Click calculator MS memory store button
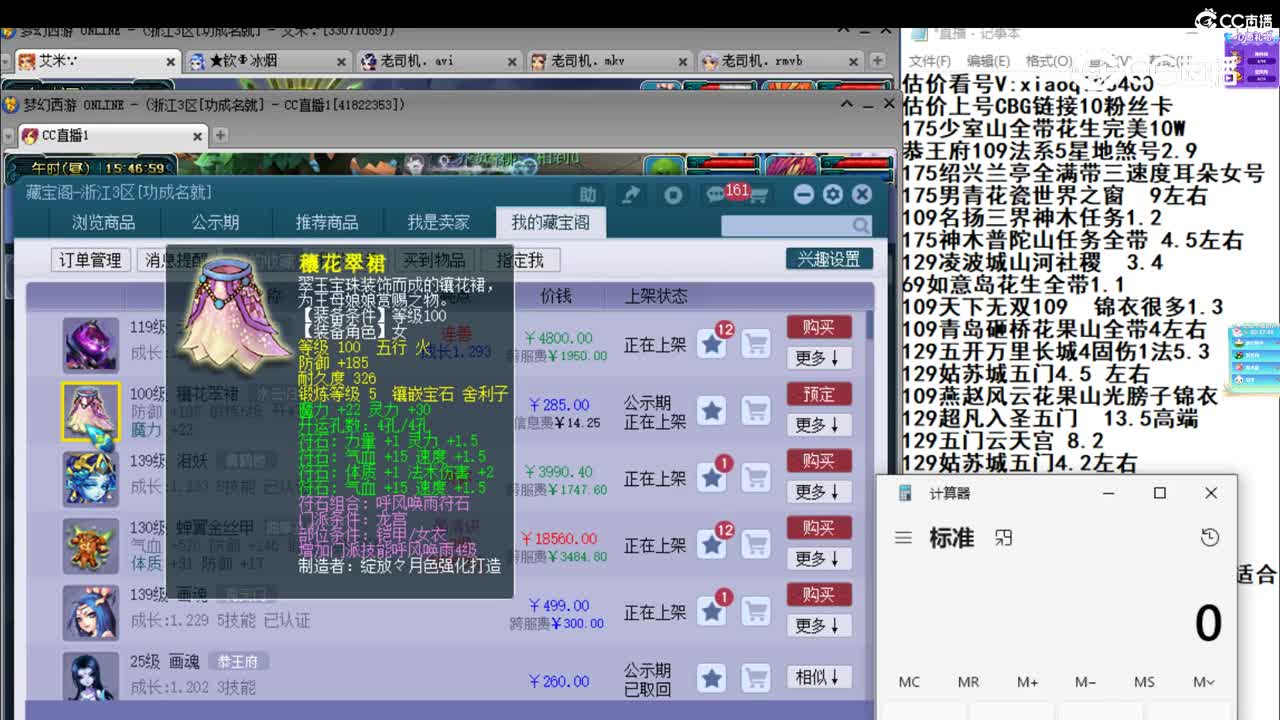This screenshot has width=1280, height=720. tap(1144, 682)
